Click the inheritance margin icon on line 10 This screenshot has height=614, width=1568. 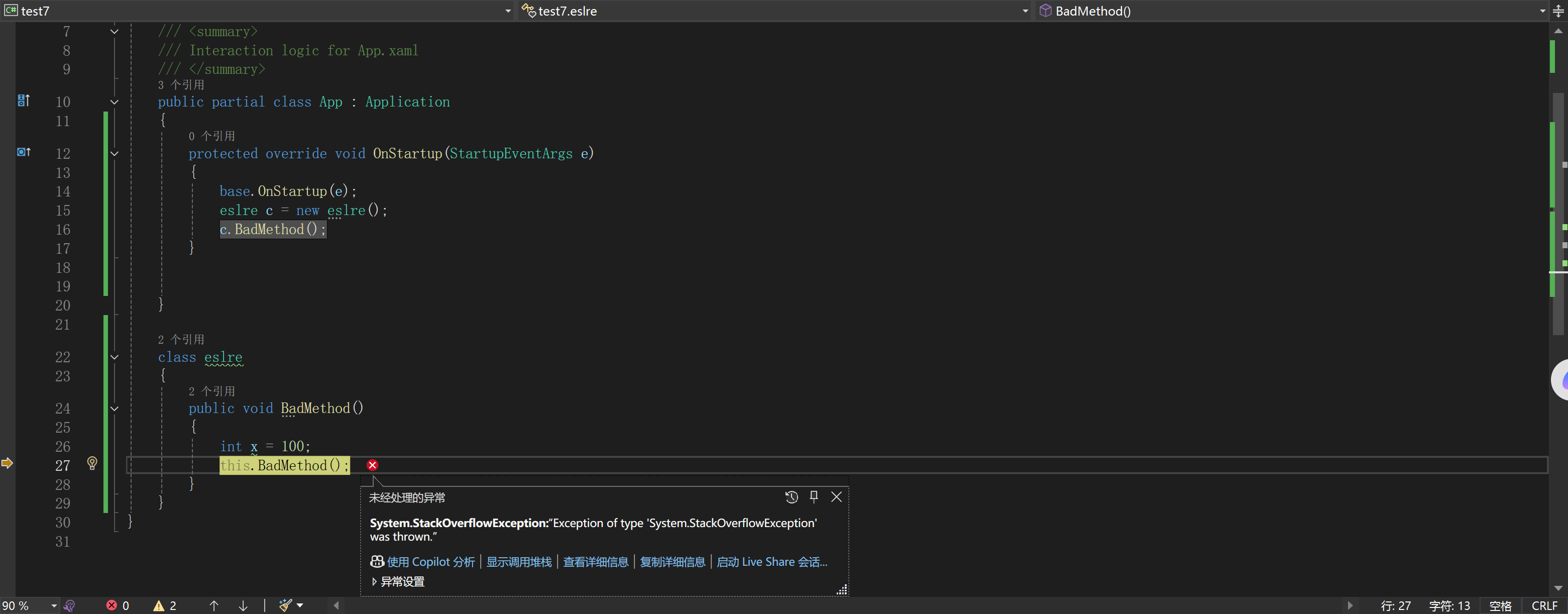pyautogui.click(x=23, y=100)
